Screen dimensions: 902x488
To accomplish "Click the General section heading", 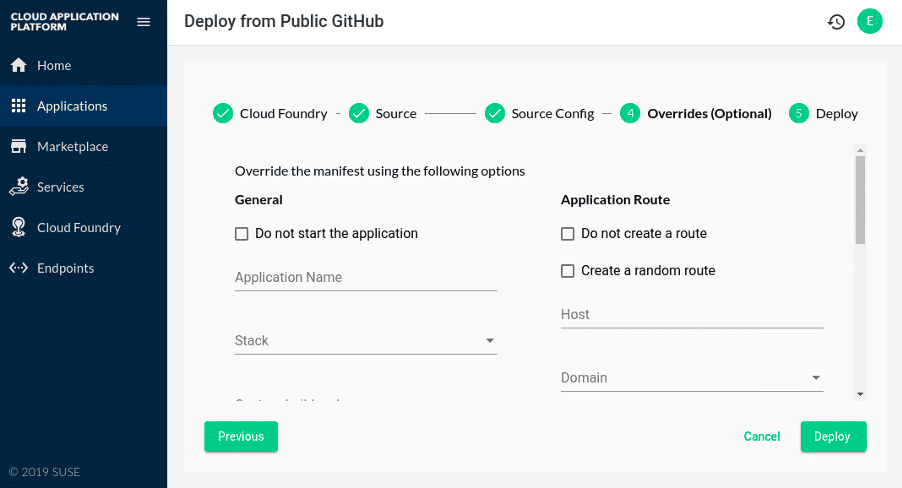I will click(x=258, y=200).
